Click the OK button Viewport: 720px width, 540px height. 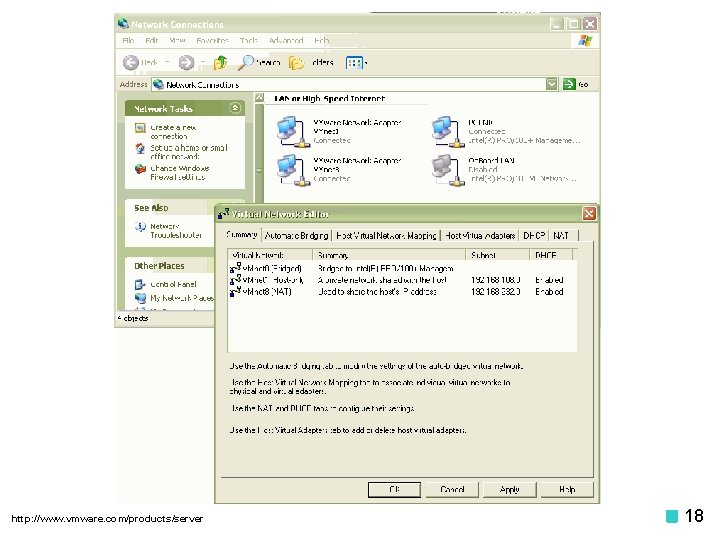tap(394, 489)
